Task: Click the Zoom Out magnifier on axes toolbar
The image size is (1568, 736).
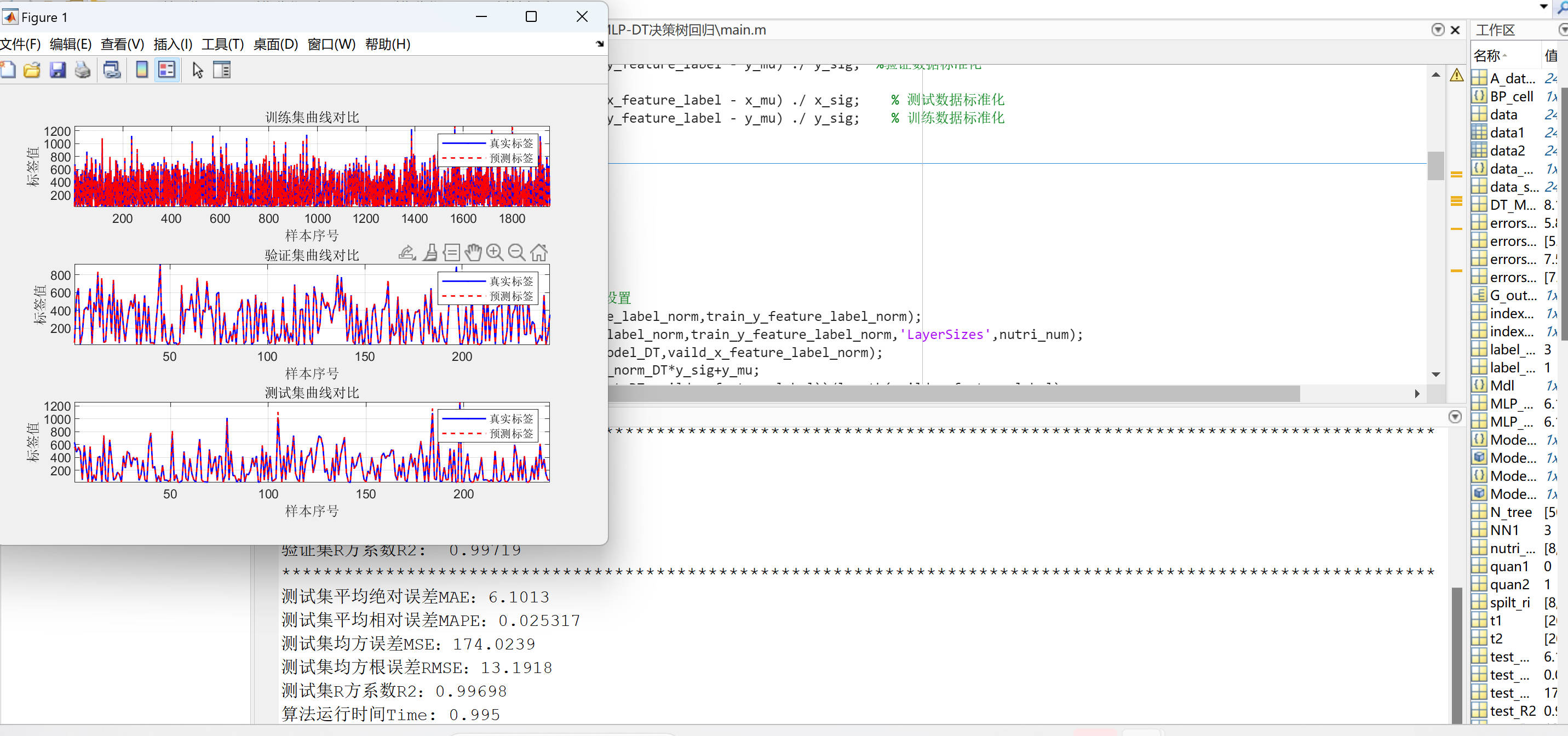Action: [x=516, y=252]
